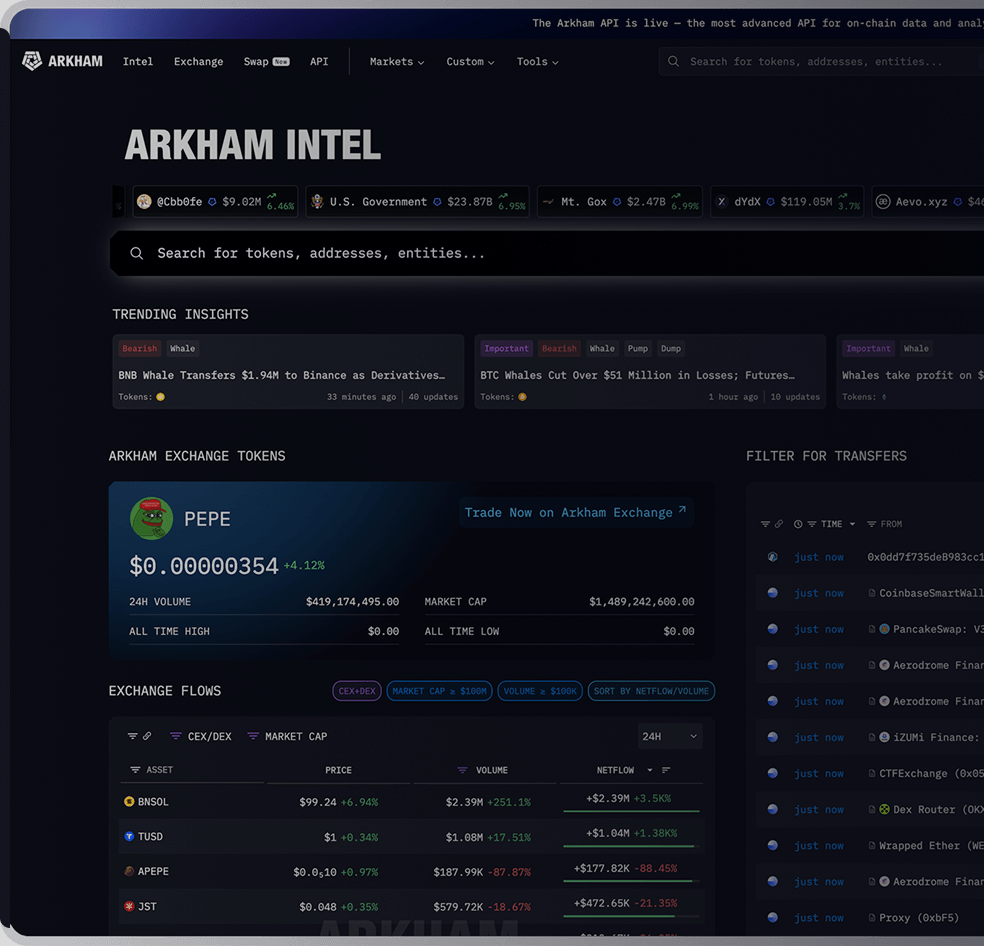
Task: Click the JST token icon
Action: point(129,907)
